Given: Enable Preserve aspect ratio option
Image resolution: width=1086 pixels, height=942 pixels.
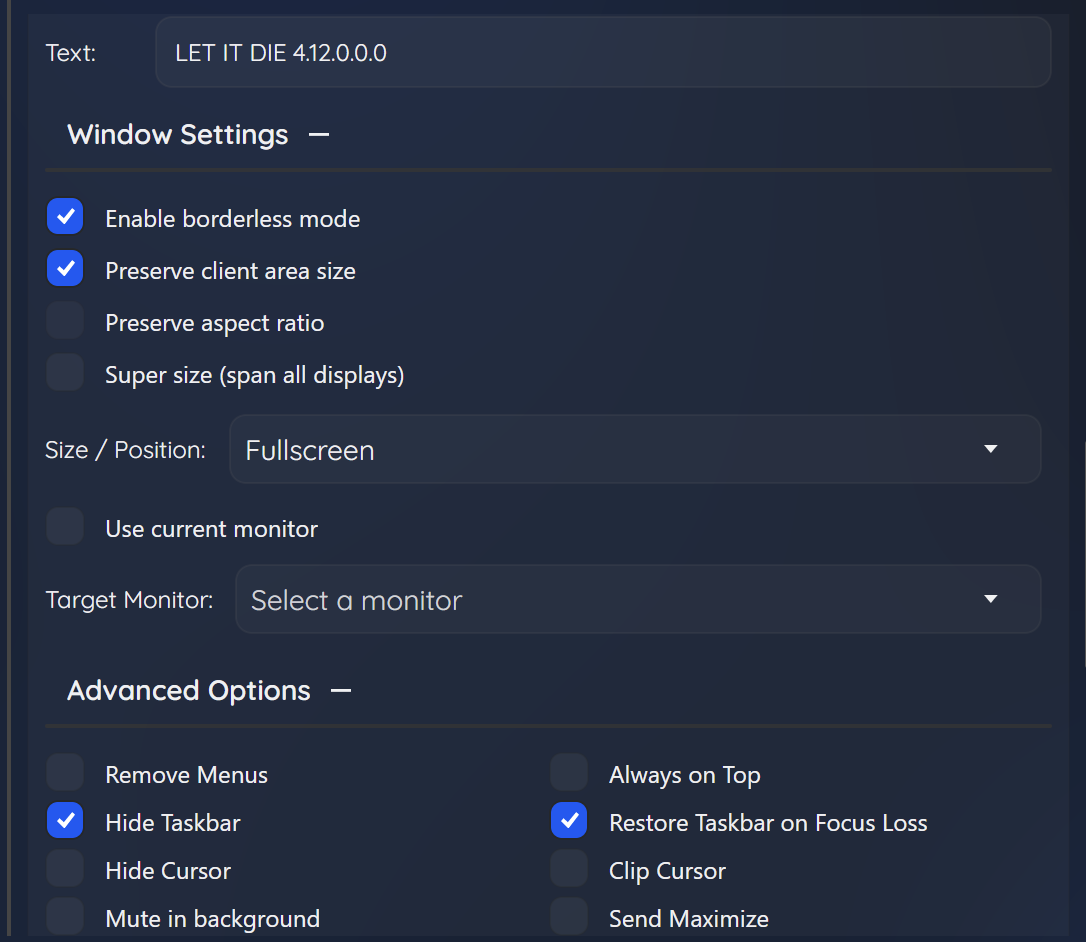Looking at the screenshot, I should [65, 322].
